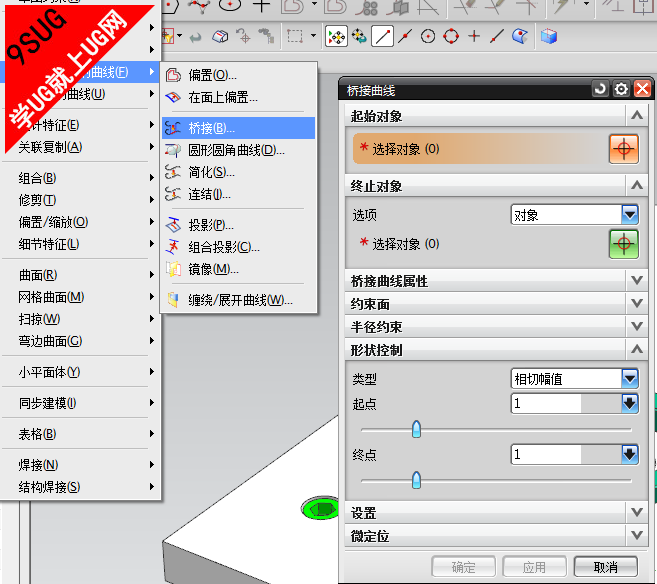Click the Circular Blend Curve icon
This screenshot has height=584, width=657.
[173, 150]
